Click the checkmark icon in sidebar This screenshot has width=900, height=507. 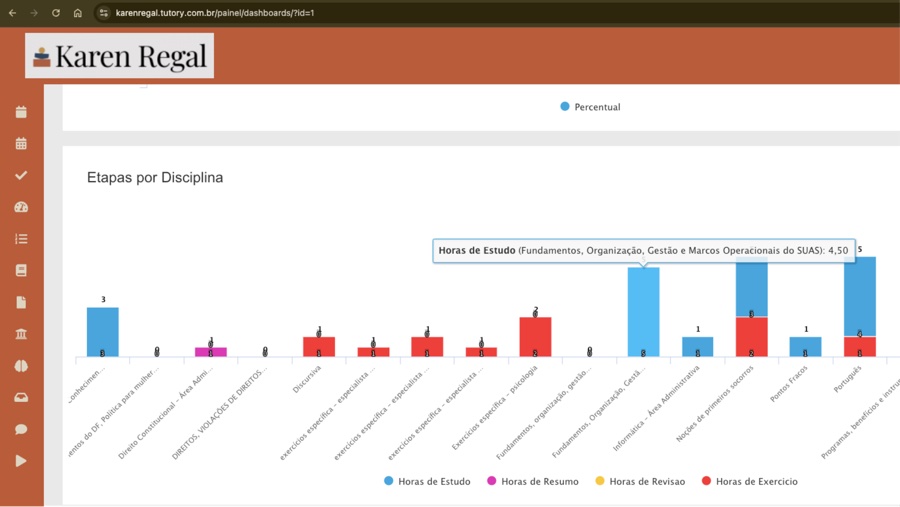click(21, 175)
